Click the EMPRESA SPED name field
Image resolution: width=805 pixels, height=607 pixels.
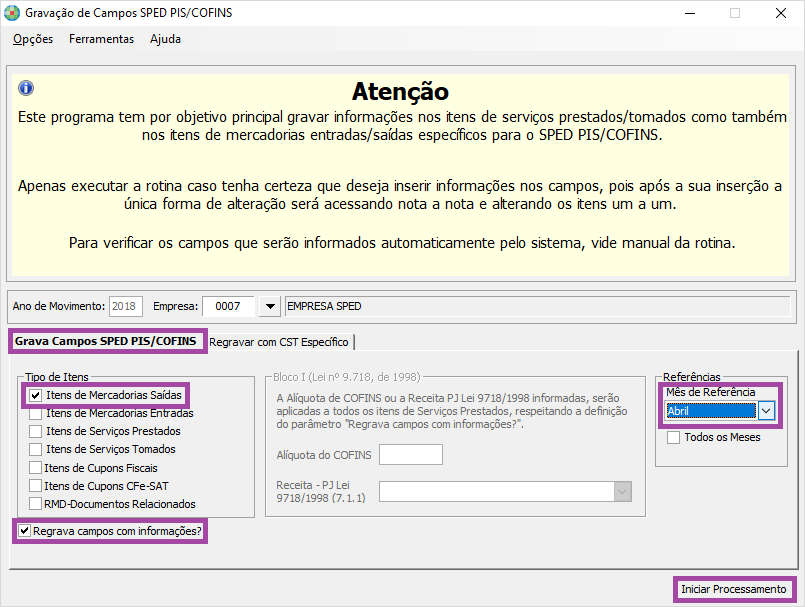point(537,307)
